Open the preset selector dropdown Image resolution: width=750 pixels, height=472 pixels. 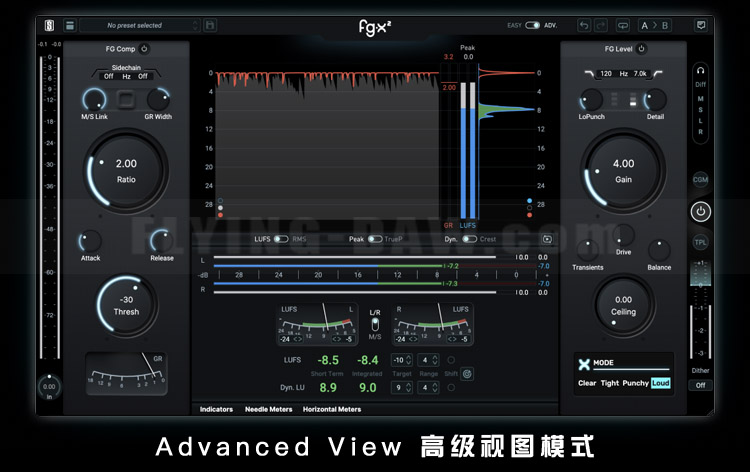click(139, 25)
